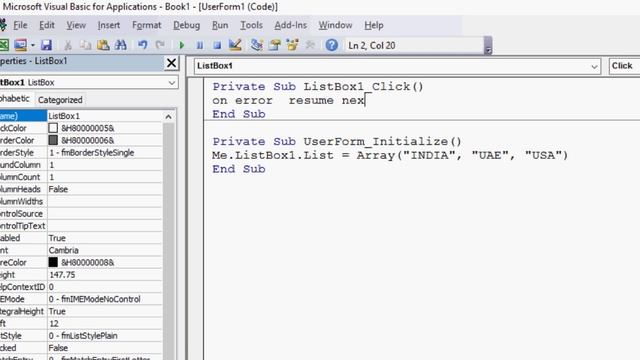Click the HelpContextID value 0

coord(104,287)
